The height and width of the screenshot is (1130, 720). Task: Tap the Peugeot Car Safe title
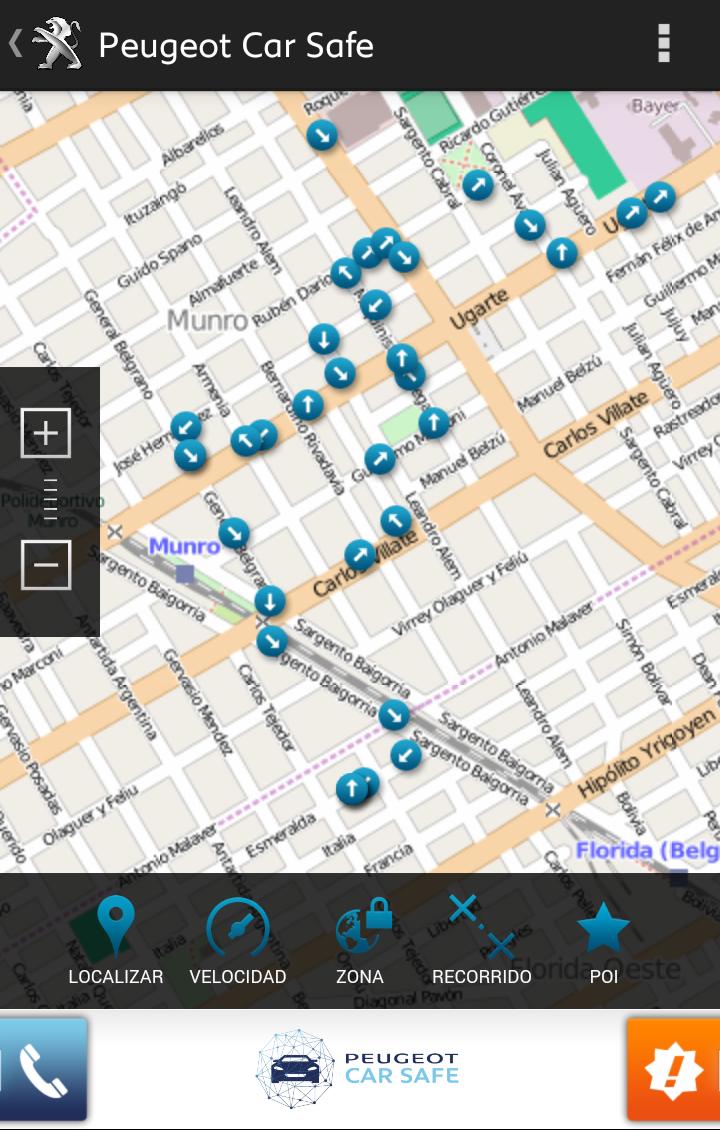point(236,45)
